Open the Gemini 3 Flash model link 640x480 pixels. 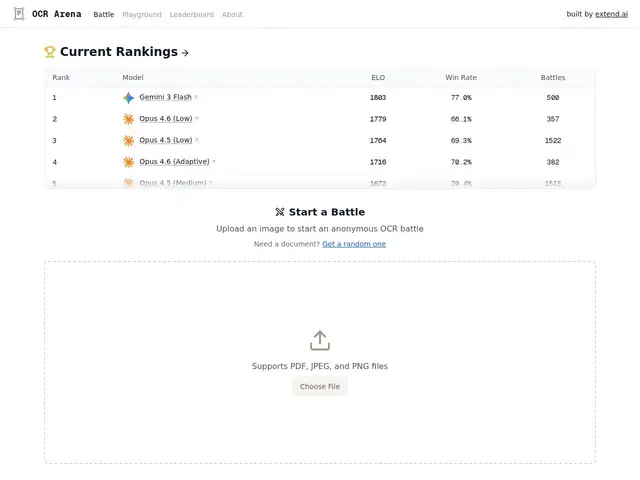[x=165, y=97]
